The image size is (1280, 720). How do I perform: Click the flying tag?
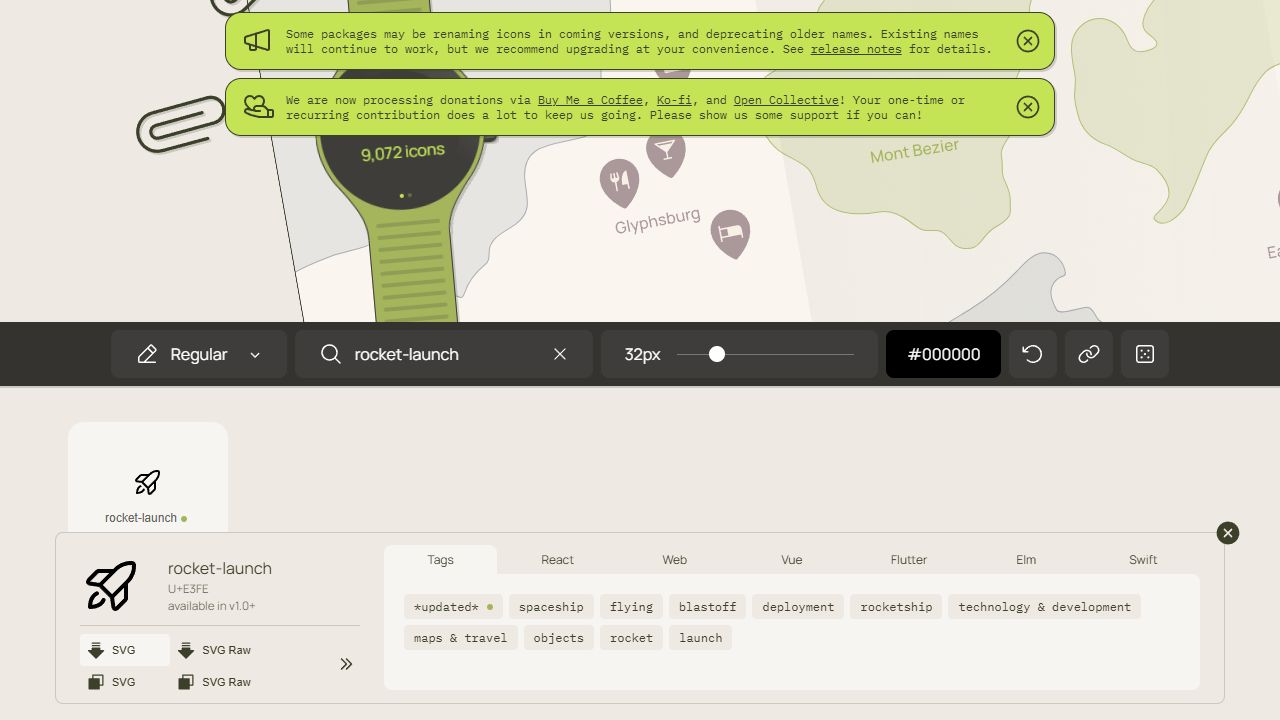pos(631,607)
